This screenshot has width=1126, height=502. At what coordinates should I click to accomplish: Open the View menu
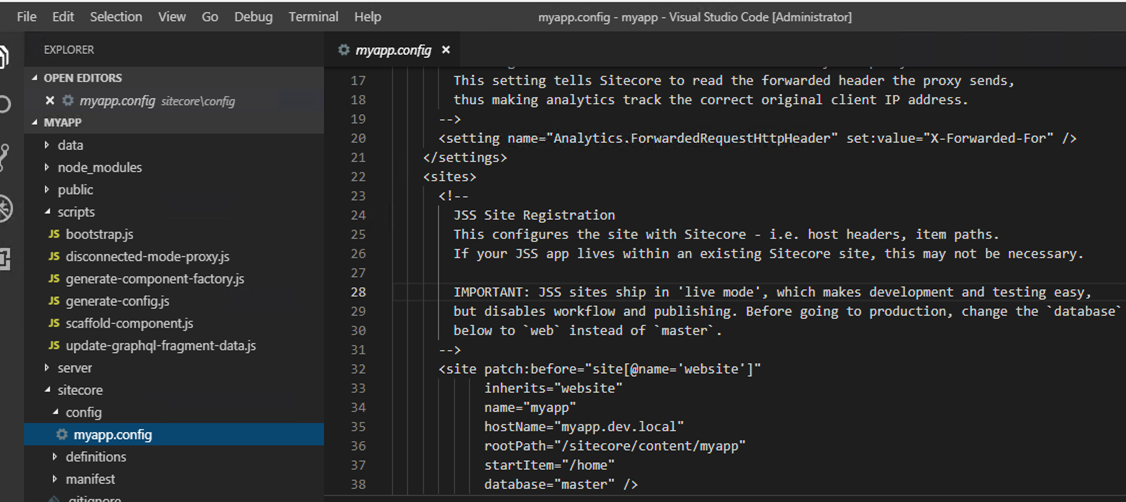point(172,17)
